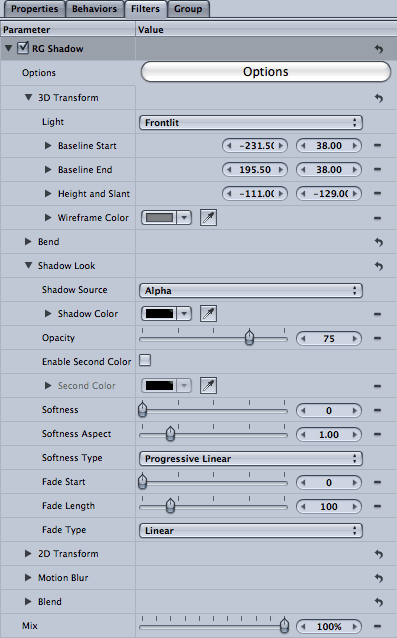
Task: Open animation menu for Shadow Color
Action: 377,314
